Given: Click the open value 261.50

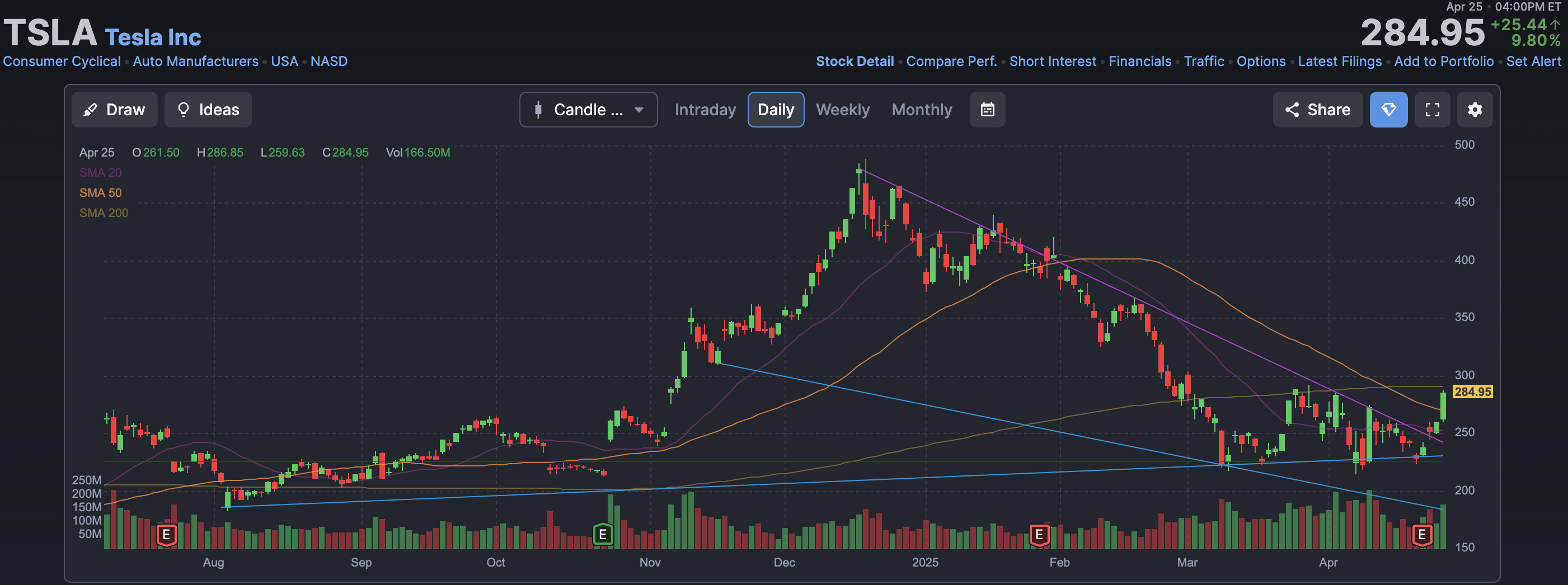Looking at the screenshot, I should point(161,153).
